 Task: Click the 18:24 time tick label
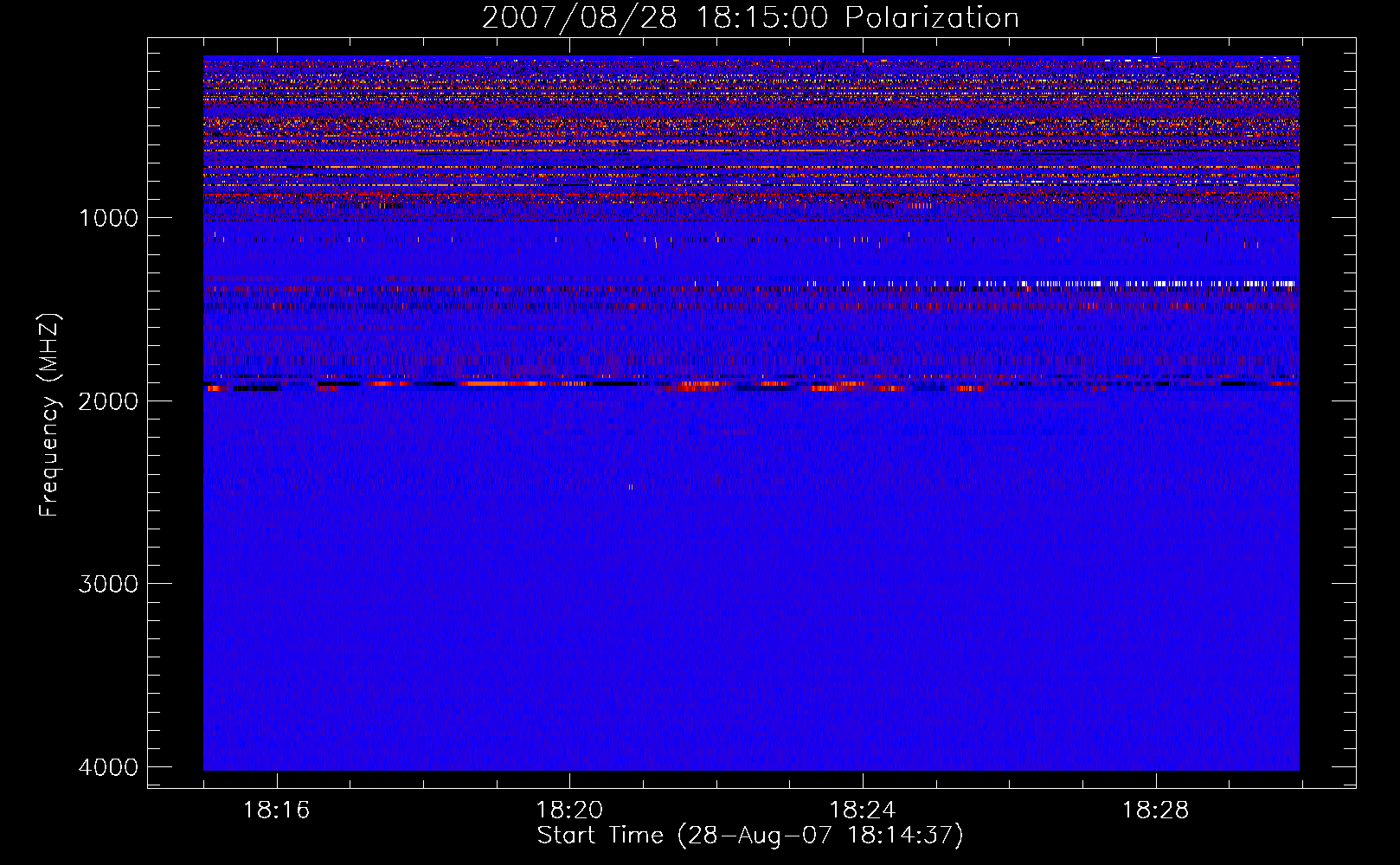tap(863, 811)
